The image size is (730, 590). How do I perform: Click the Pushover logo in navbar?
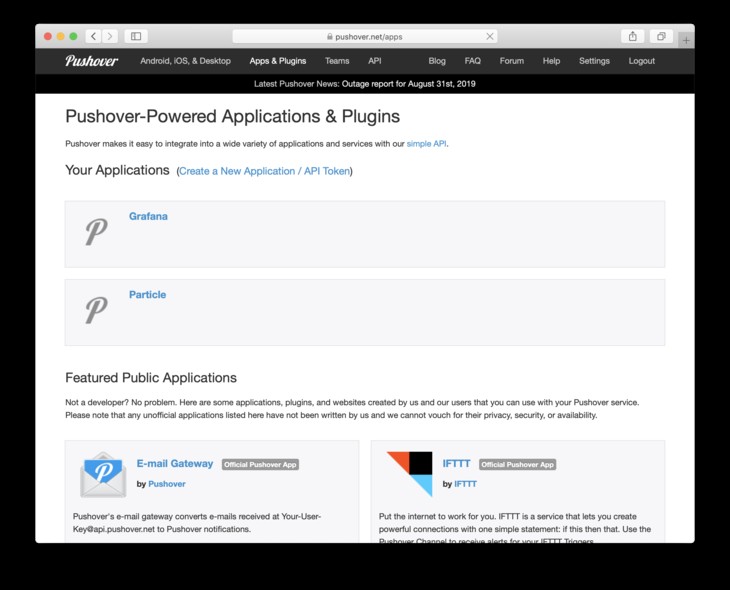(x=91, y=61)
